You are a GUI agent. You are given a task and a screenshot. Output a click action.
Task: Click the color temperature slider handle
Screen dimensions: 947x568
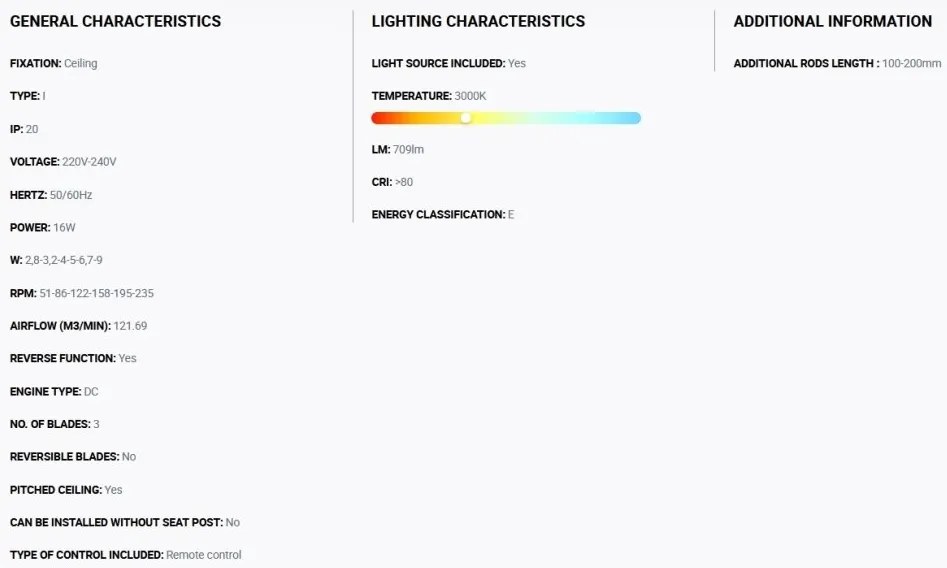click(x=466, y=118)
